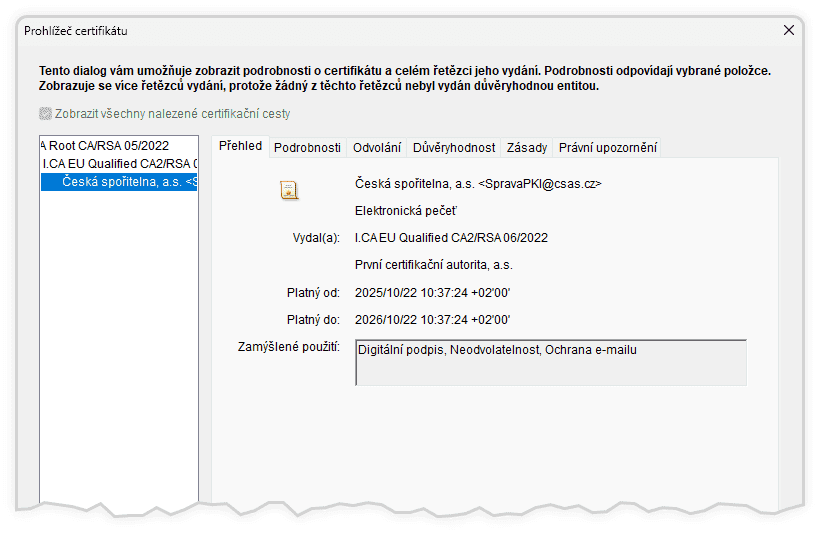The width and height of the screenshot is (820, 533).
Task: Click the Elektronická pečeť text
Action: (406, 211)
